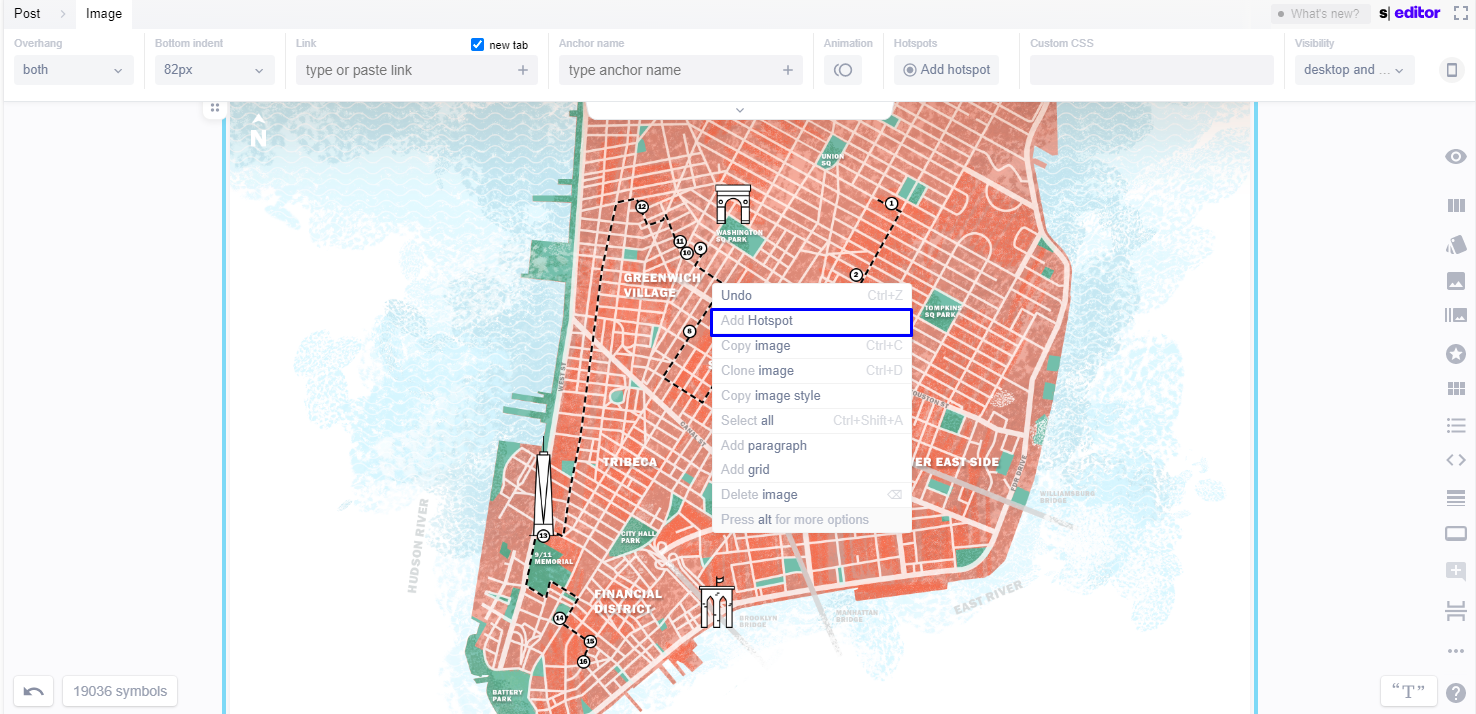This screenshot has height=714, width=1476.
Task: Uncheck the new tab checkbox
Action: (x=477, y=45)
